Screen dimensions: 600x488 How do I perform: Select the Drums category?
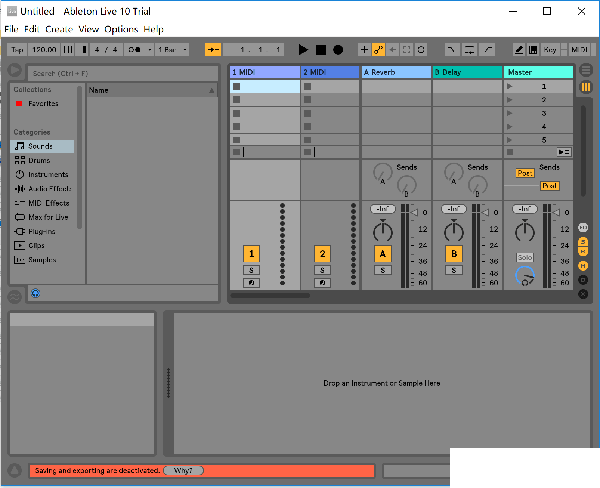point(39,160)
